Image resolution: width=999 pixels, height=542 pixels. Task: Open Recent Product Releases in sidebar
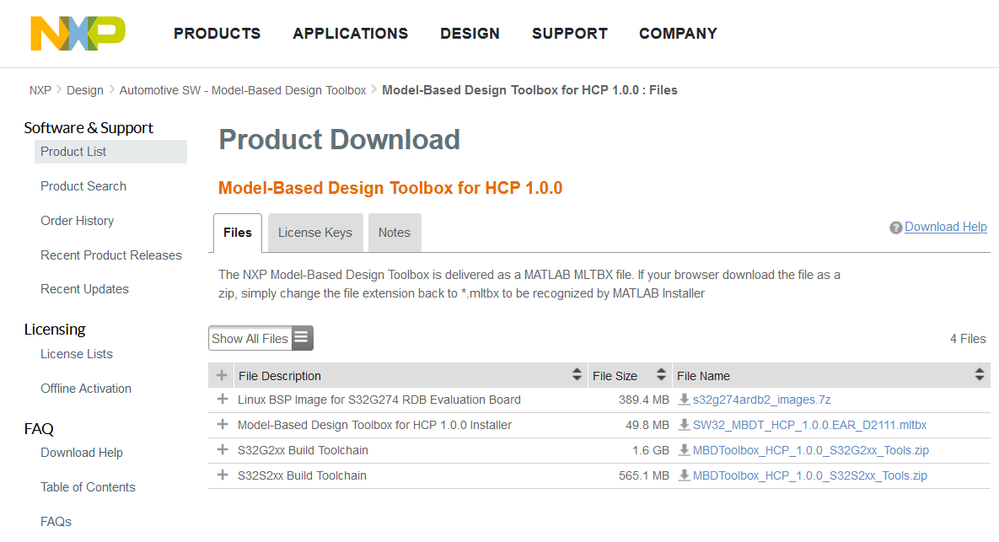tap(111, 255)
